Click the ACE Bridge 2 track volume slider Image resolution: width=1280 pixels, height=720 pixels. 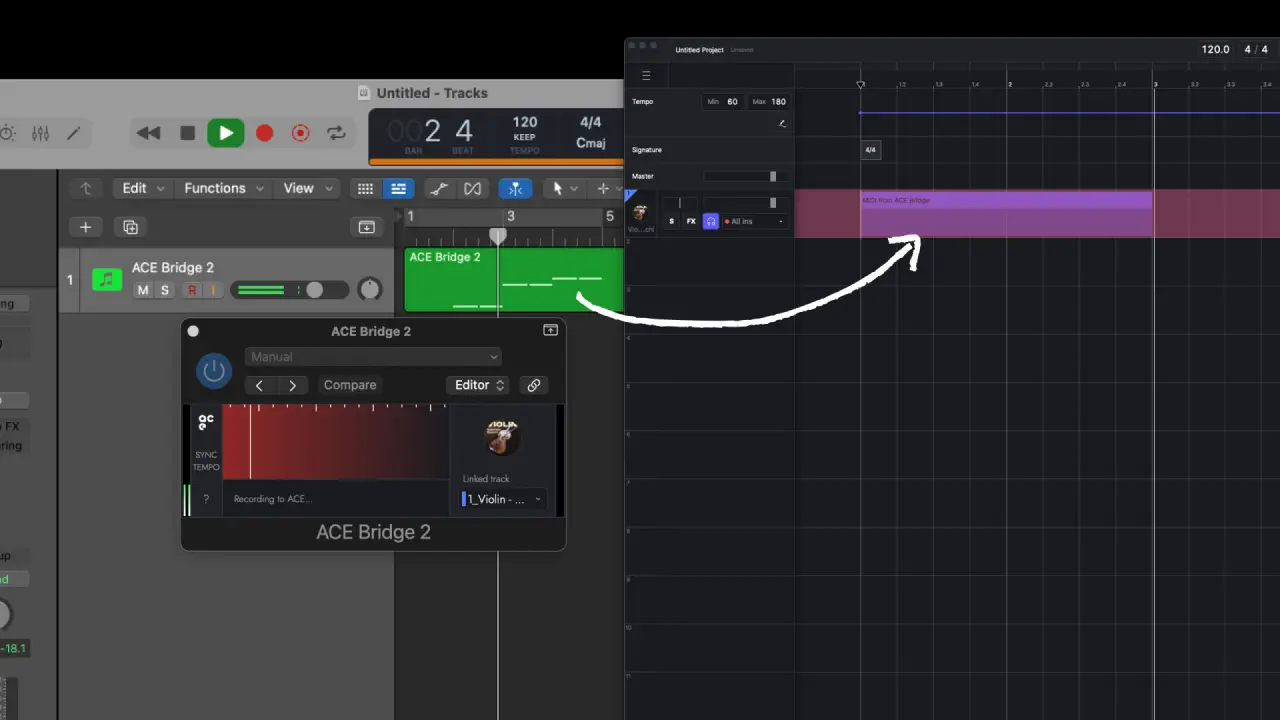coord(290,290)
